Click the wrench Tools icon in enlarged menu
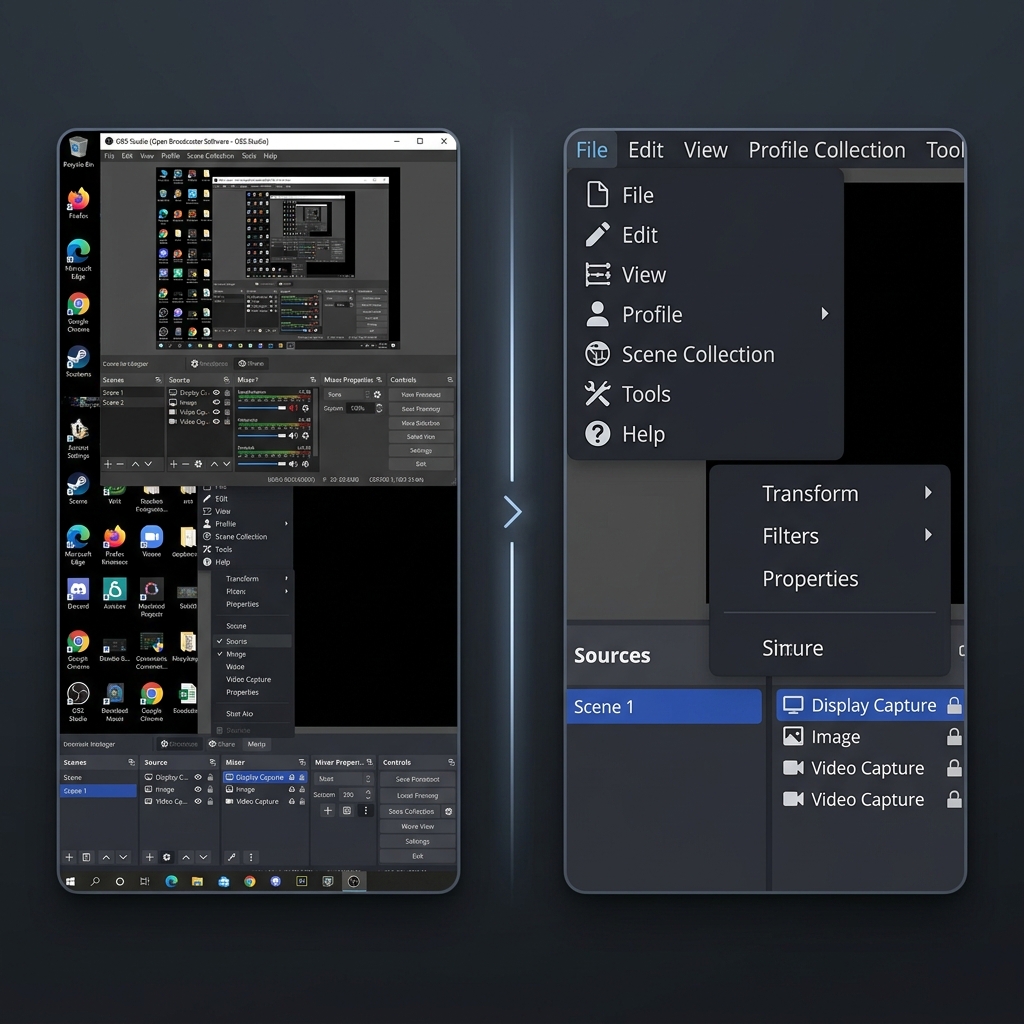The height and width of the screenshot is (1024, 1024). [x=597, y=394]
